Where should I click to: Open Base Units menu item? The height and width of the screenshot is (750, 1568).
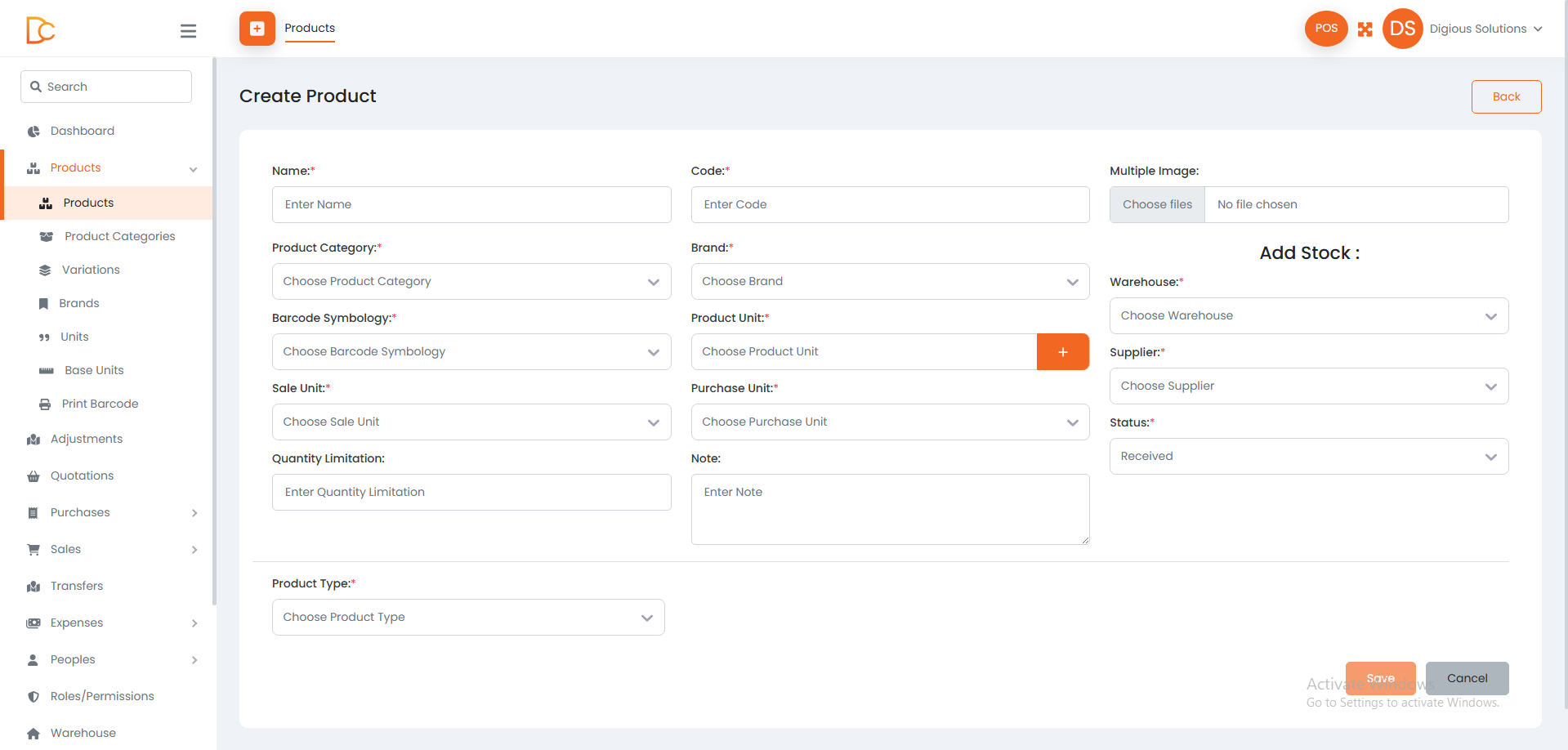click(95, 370)
